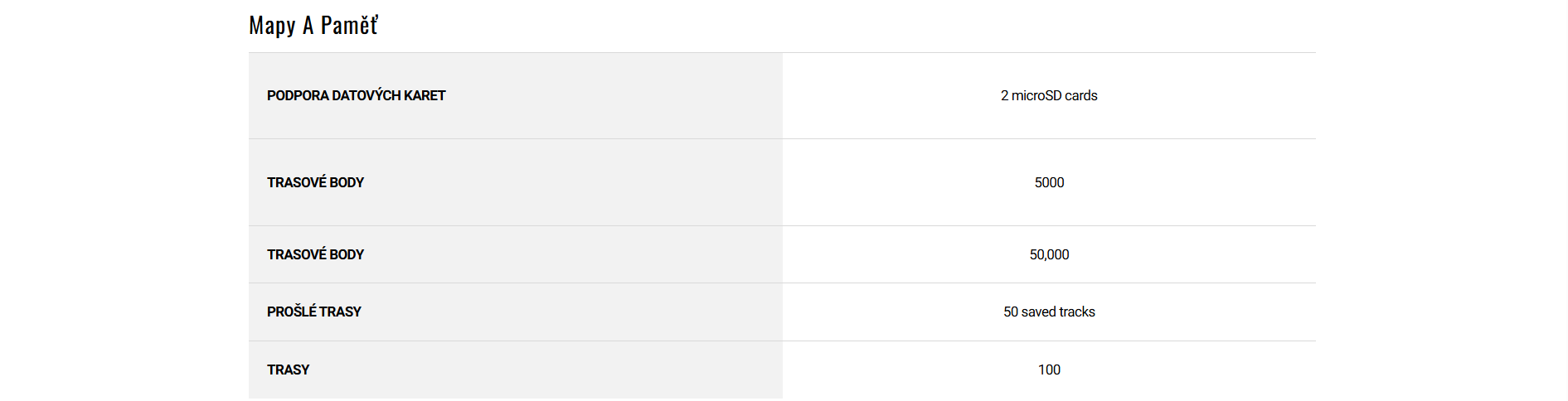Click "TRASOVÉ" in the row showing 5000
Viewport: 1568px width, 401px height.
[296, 183]
